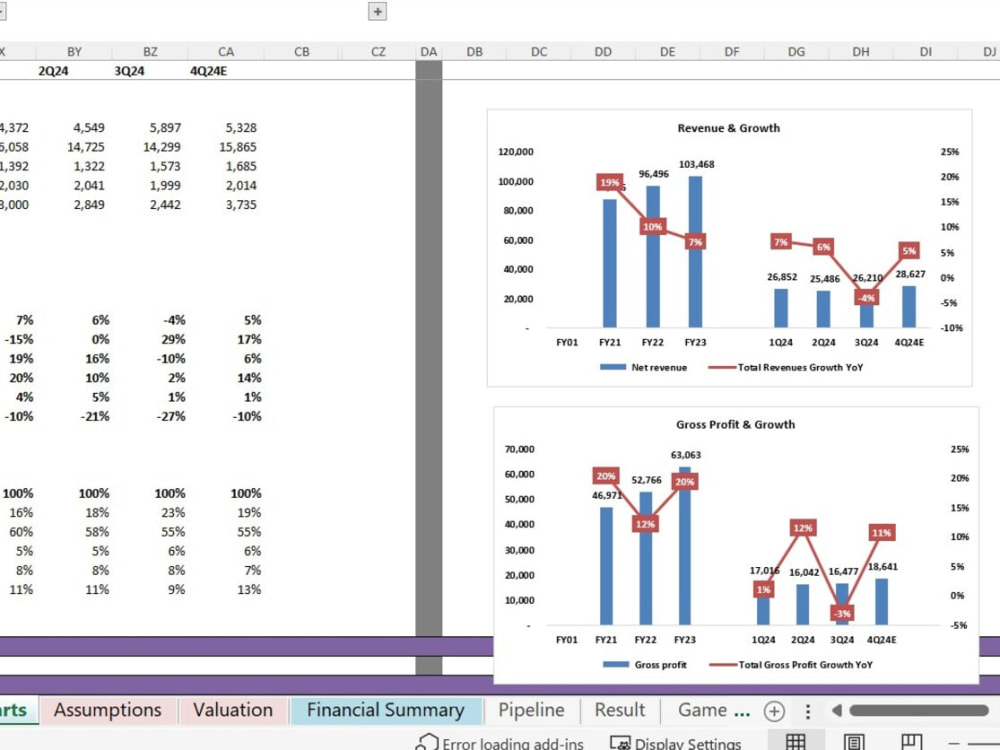This screenshot has height=750, width=1000.
Task: Select cell with value 2,849
Action: click(74, 204)
